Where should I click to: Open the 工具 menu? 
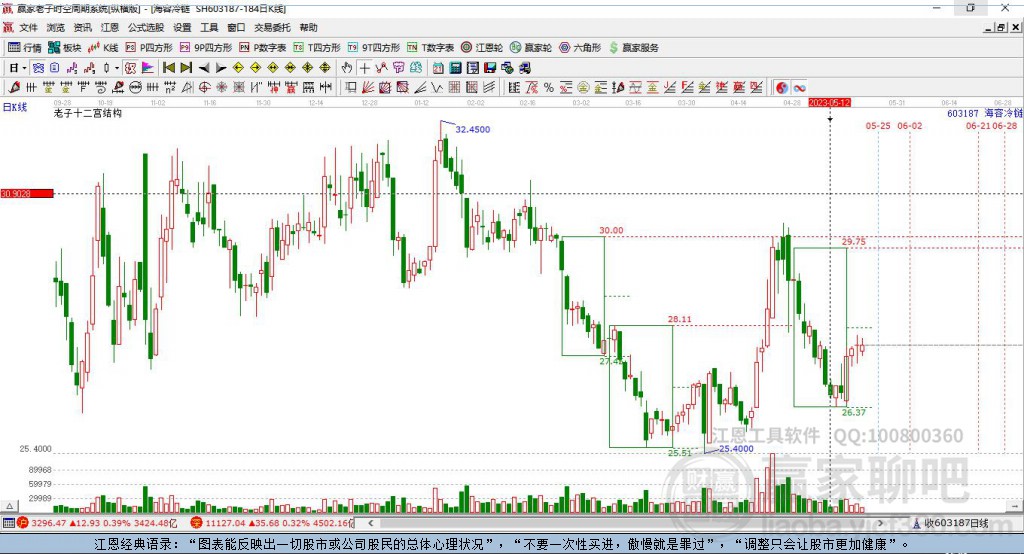[x=209, y=27]
